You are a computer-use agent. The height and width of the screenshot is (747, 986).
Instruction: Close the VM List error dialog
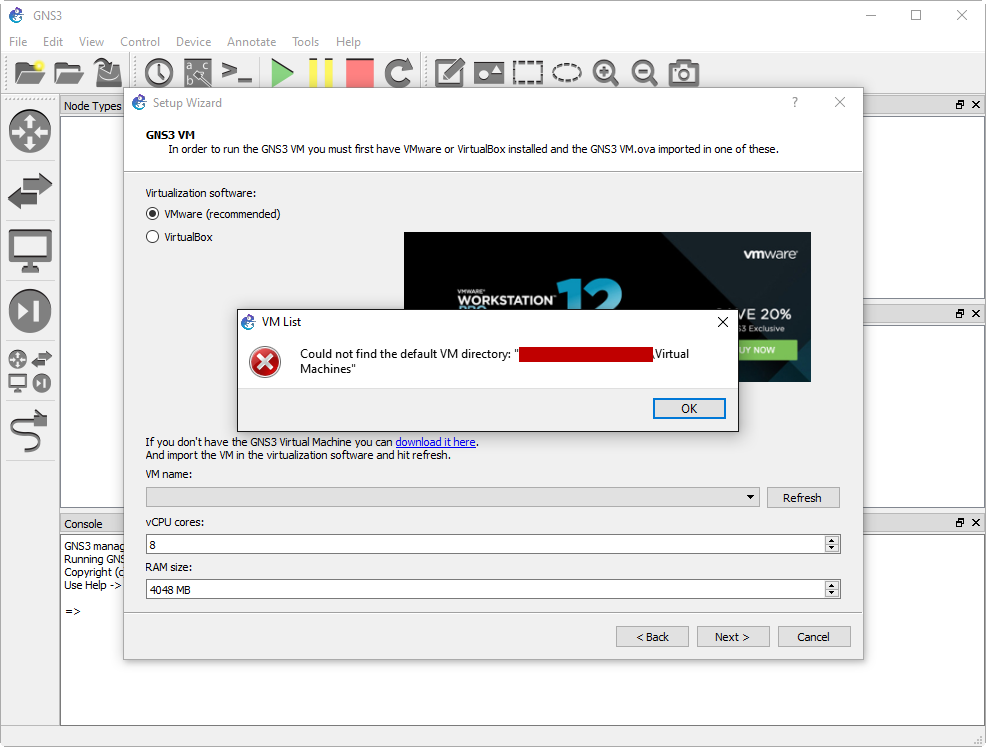pyautogui.click(x=723, y=322)
